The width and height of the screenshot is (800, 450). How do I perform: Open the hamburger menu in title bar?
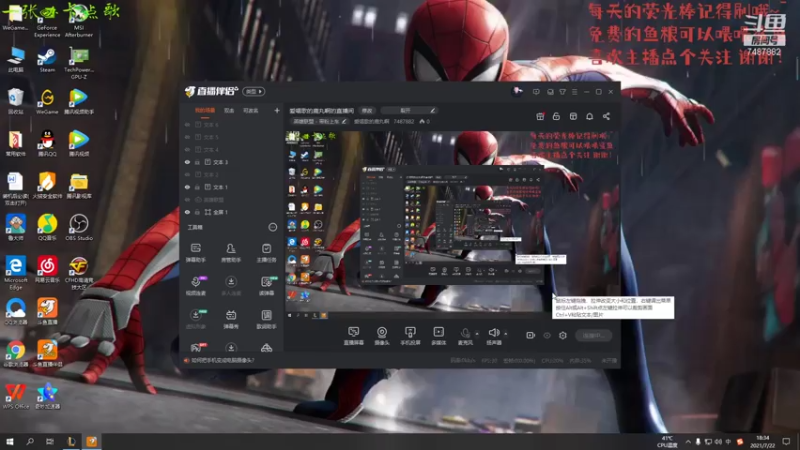574,92
